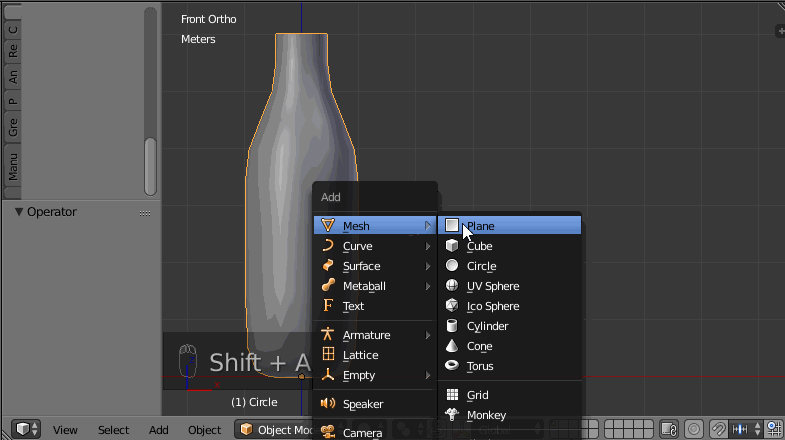Click the Grid icon
Screen dimensions: 785x440
point(452,394)
